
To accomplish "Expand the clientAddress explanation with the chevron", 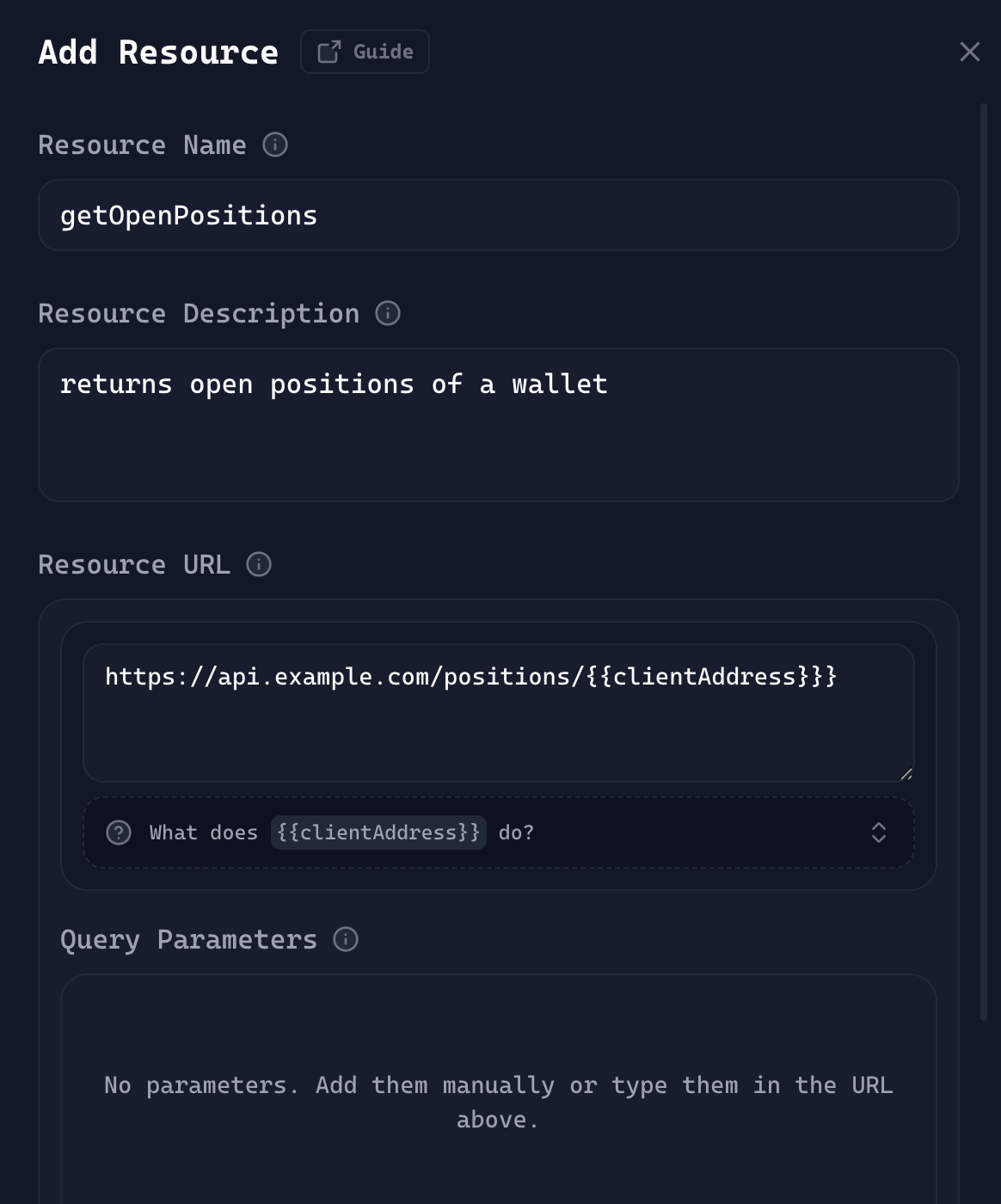I will tap(878, 832).
